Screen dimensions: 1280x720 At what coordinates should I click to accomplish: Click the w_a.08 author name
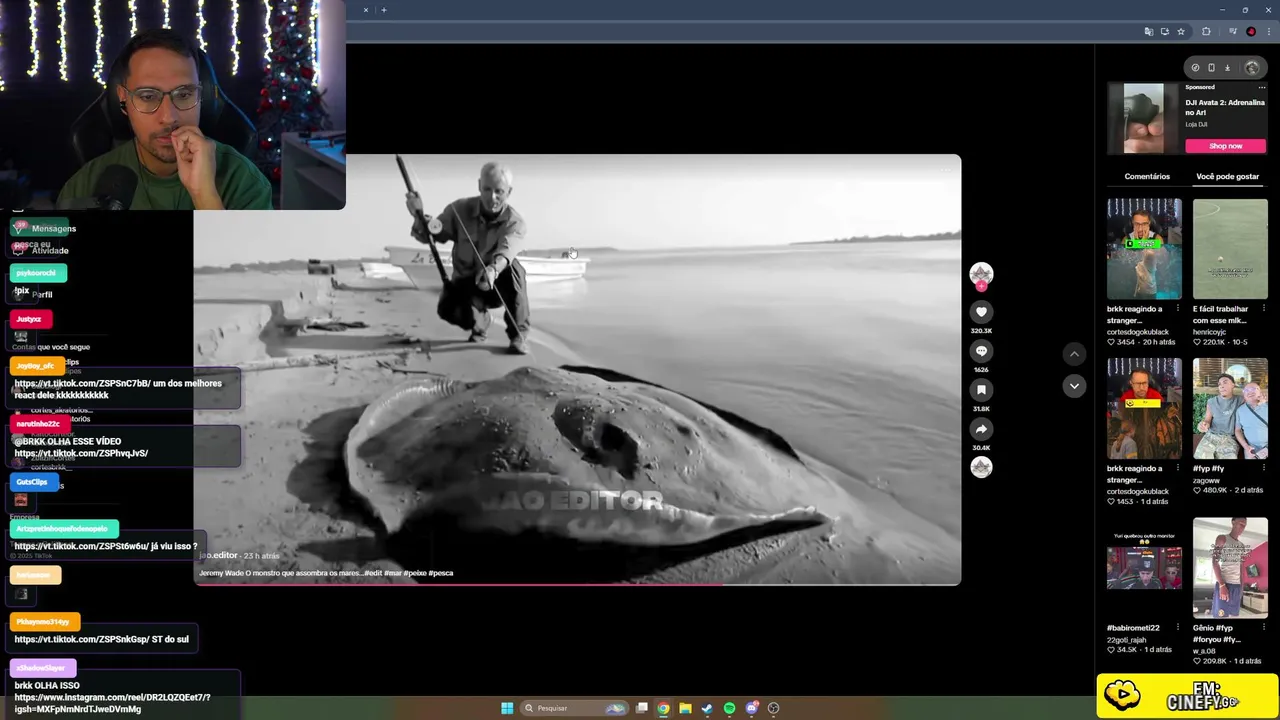tap(1204, 651)
